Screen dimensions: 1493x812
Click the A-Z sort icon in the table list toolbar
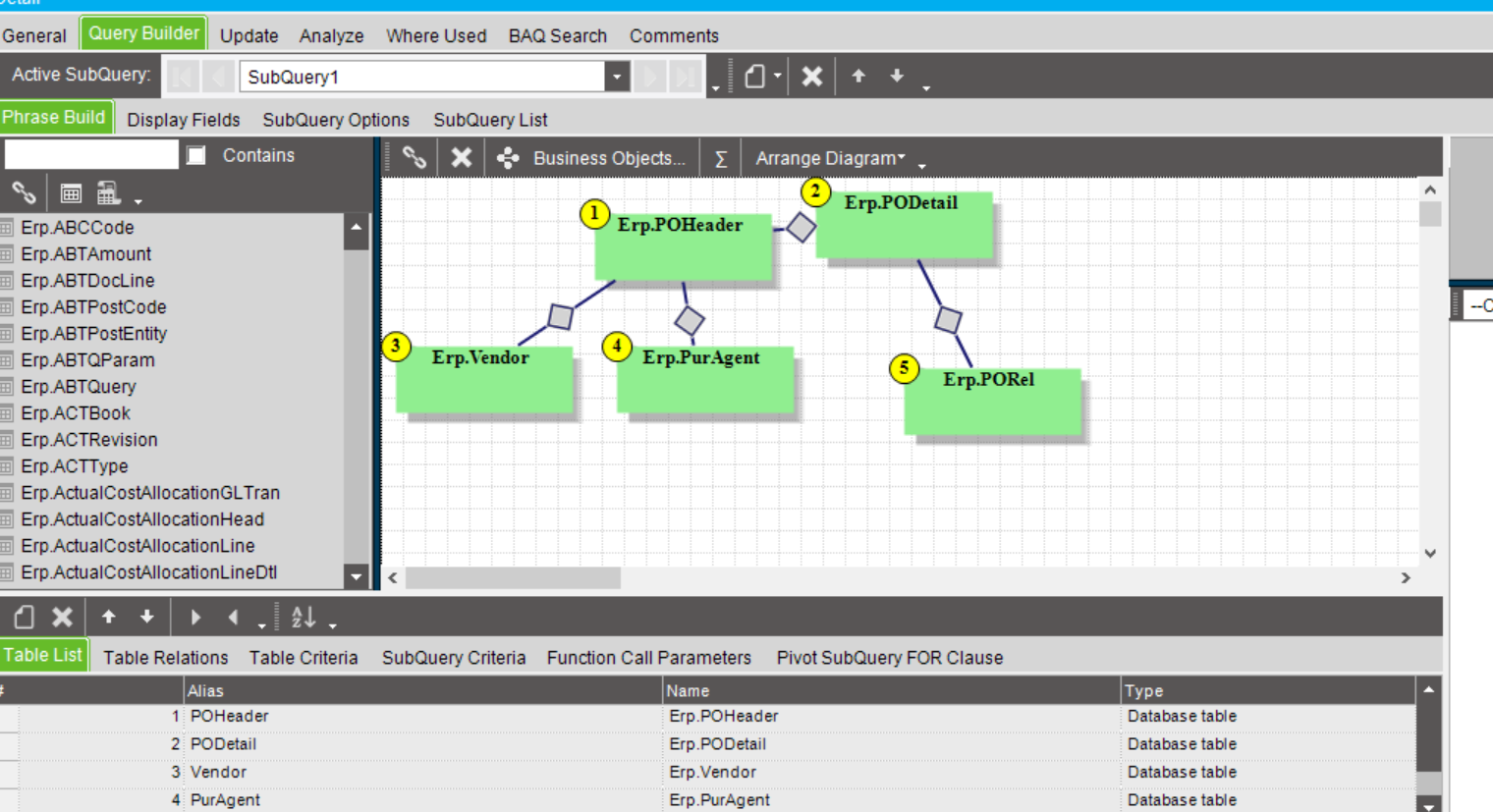304,617
